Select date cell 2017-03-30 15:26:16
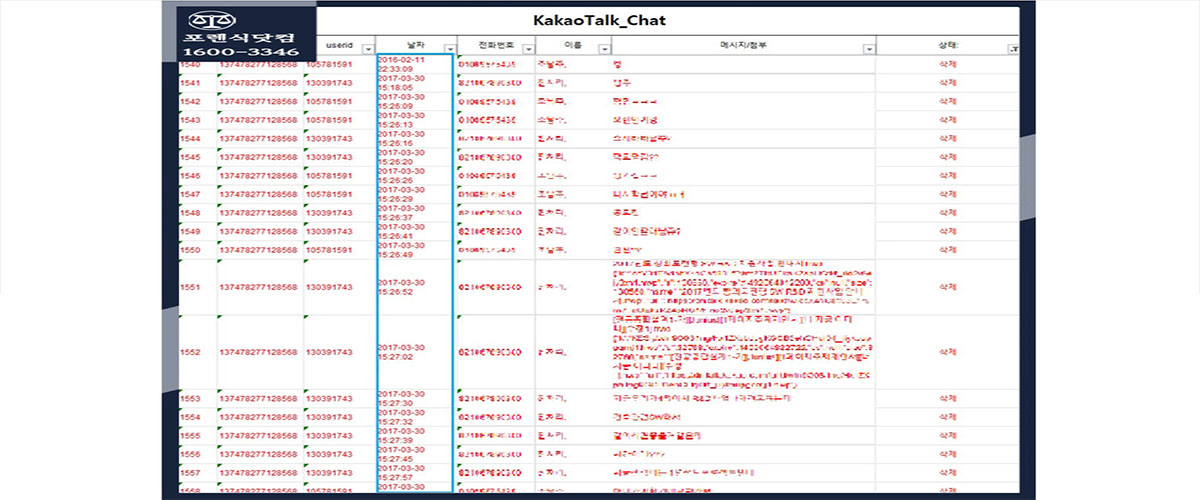Viewport: 1200px width, 500px height. [x=415, y=138]
